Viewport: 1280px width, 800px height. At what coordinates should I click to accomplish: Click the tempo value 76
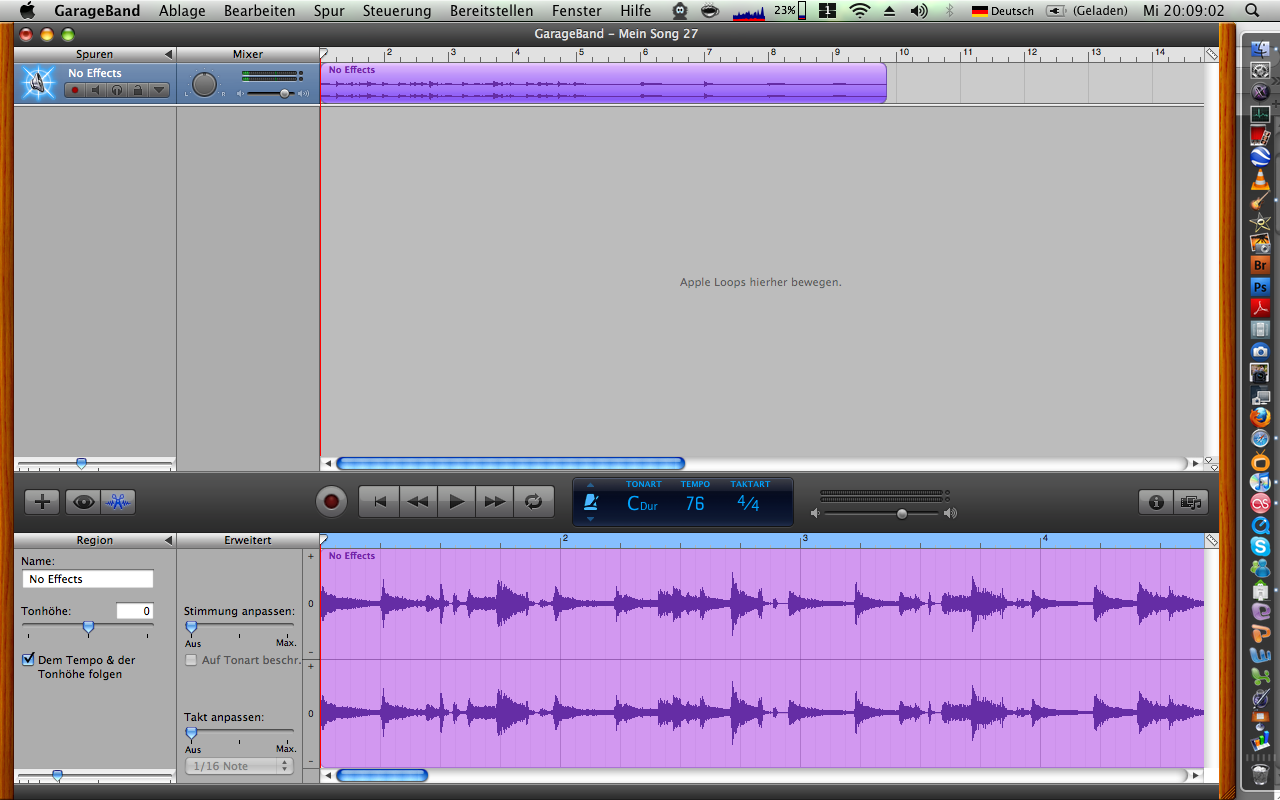pos(695,503)
